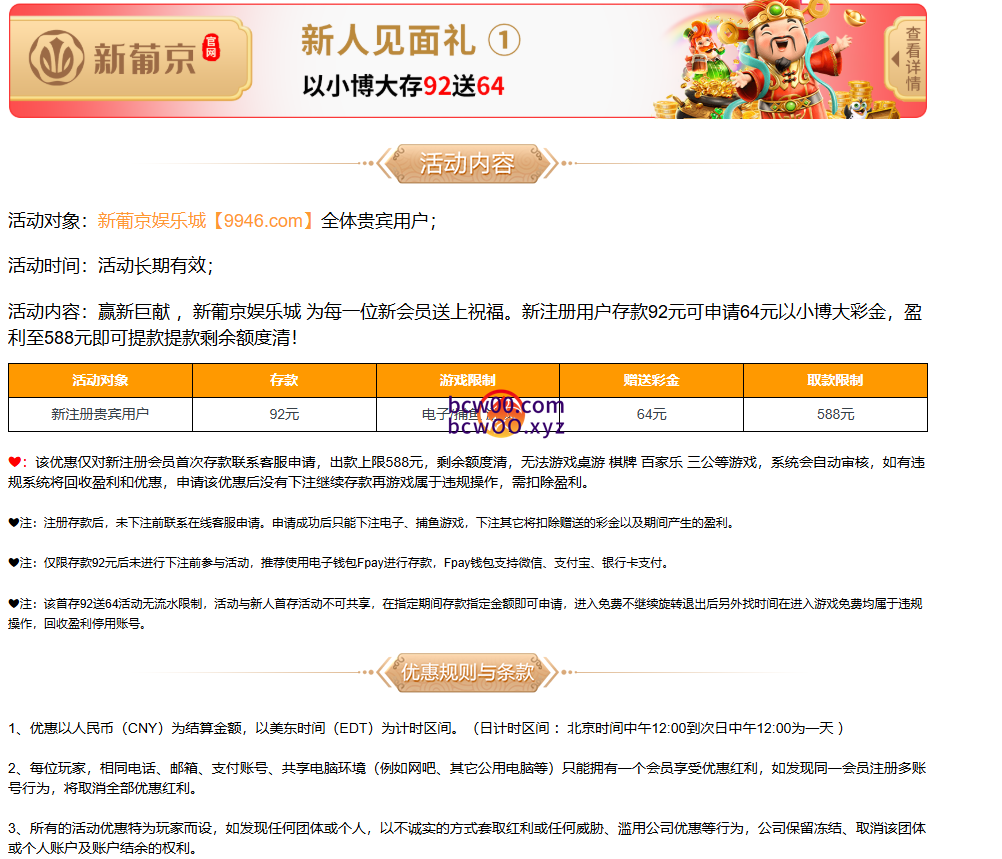Viewport: 1002px width, 859px height.
Task: Select the 活动内容 section header
Action: pyautogui.click(x=467, y=164)
